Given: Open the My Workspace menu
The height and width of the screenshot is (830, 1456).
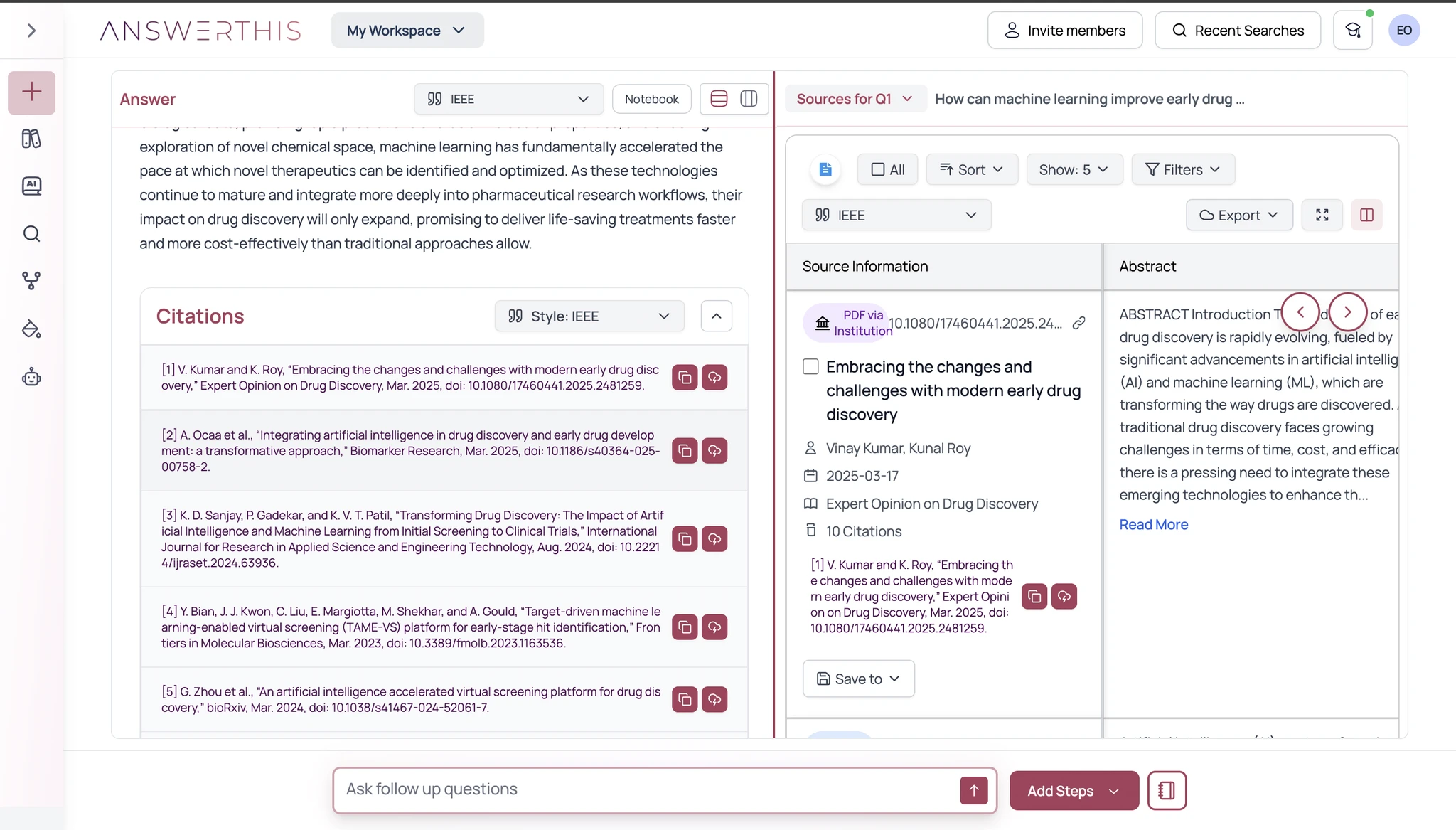Looking at the screenshot, I should pos(407,31).
